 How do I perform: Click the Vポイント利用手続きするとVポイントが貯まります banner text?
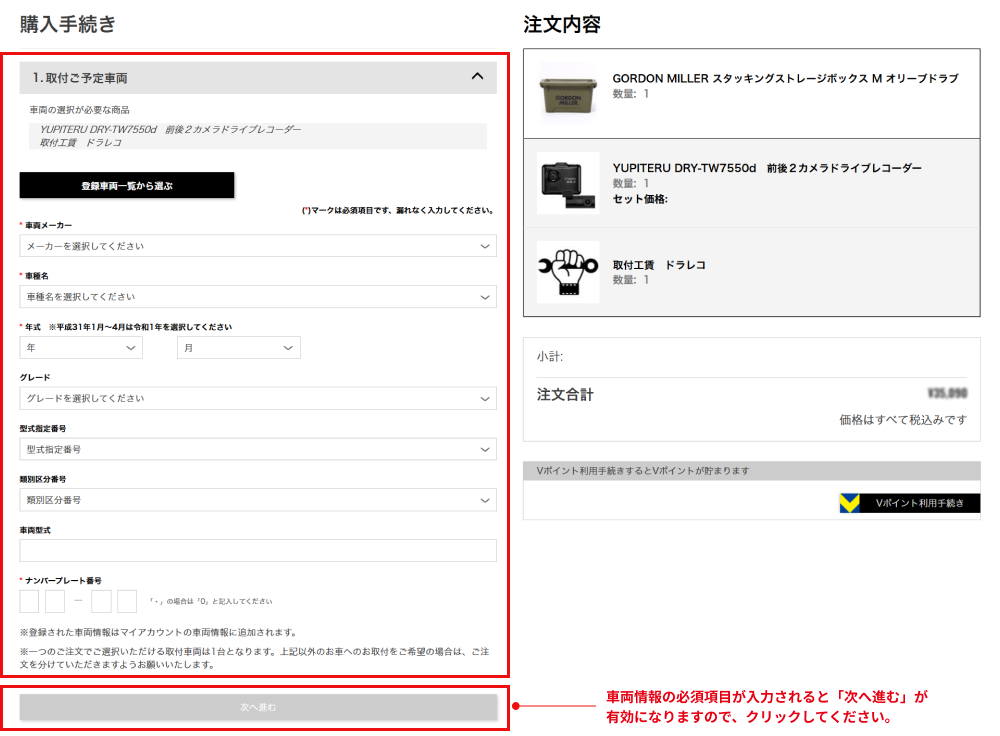[x=642, y=471]
